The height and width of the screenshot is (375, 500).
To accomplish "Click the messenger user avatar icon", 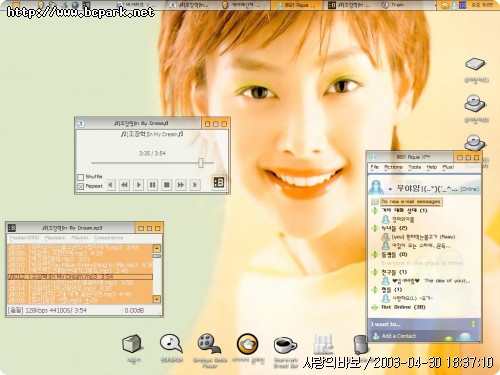I will 376,187.
